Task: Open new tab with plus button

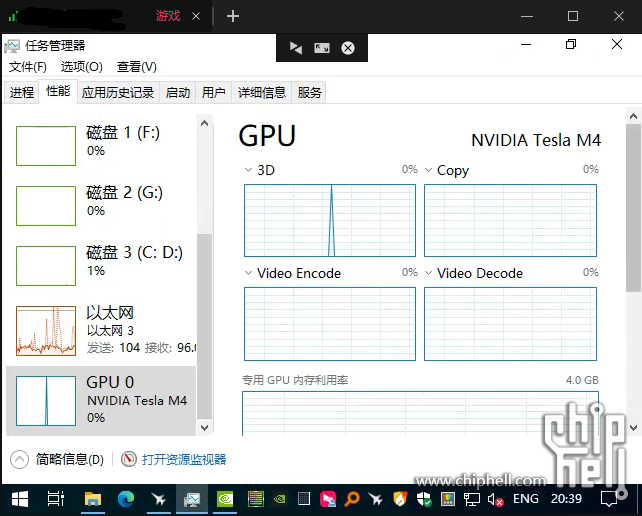Action: pyautogui.click(x=233, y=16)
